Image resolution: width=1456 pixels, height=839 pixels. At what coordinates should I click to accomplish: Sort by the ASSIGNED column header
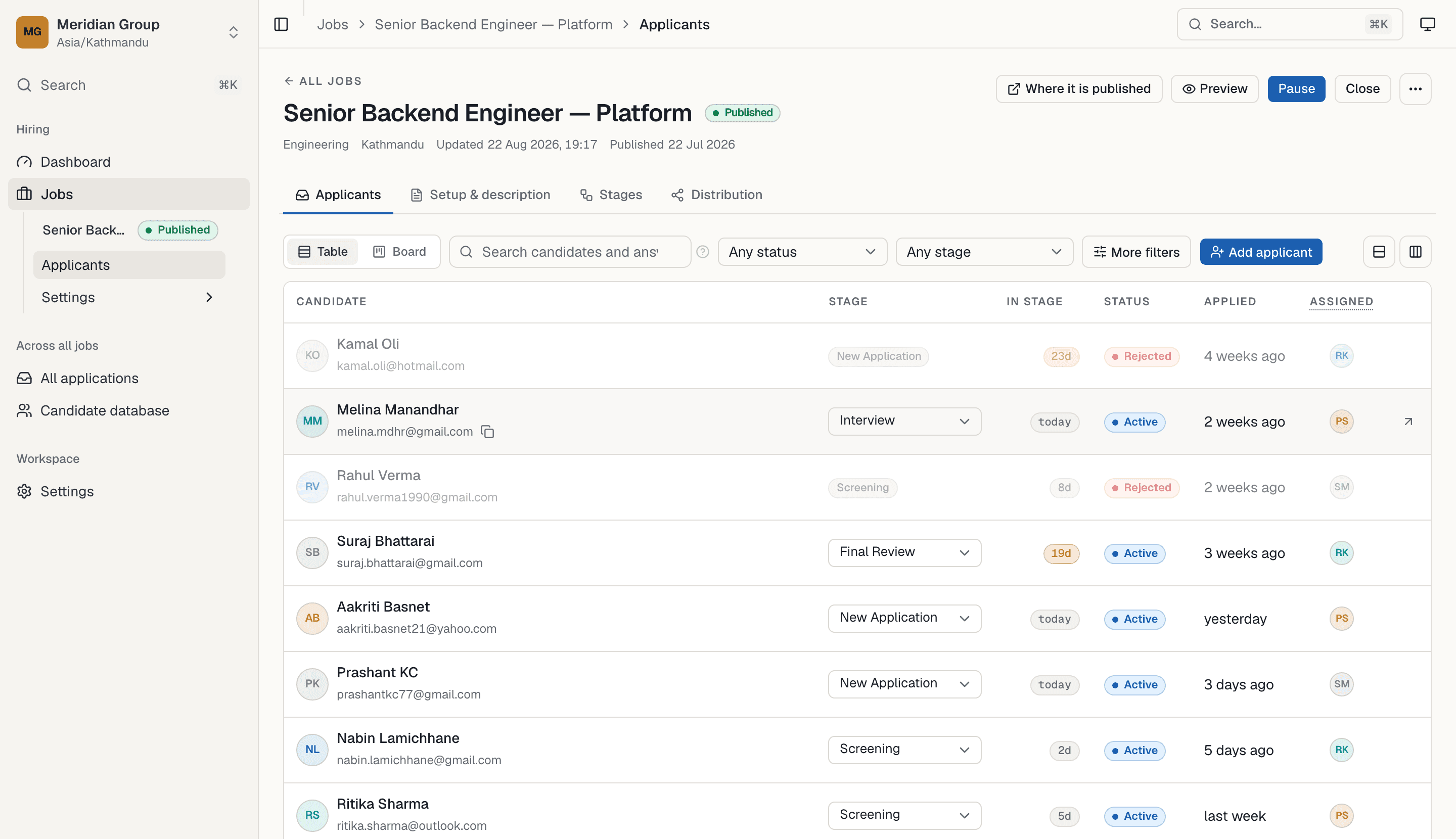1341,301
